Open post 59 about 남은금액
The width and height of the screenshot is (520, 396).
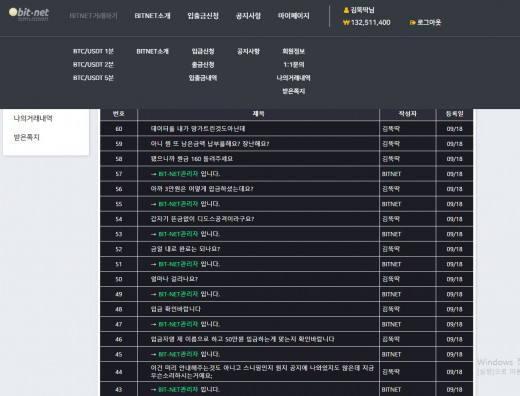coord(210,144)
